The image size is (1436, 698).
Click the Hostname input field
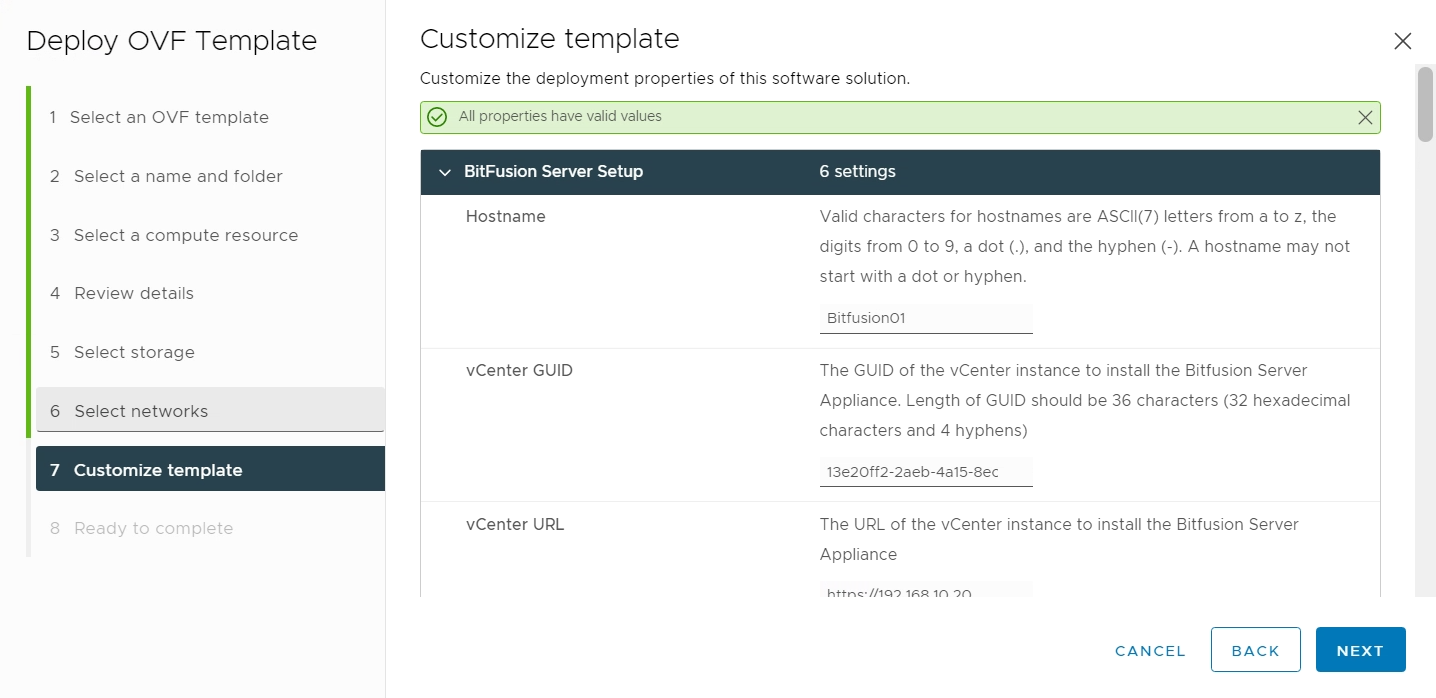tap(926, 318)
